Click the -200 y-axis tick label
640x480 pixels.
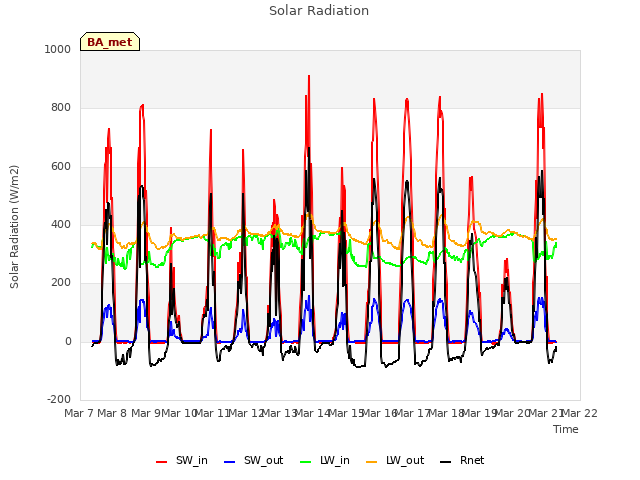pos(59,399)
